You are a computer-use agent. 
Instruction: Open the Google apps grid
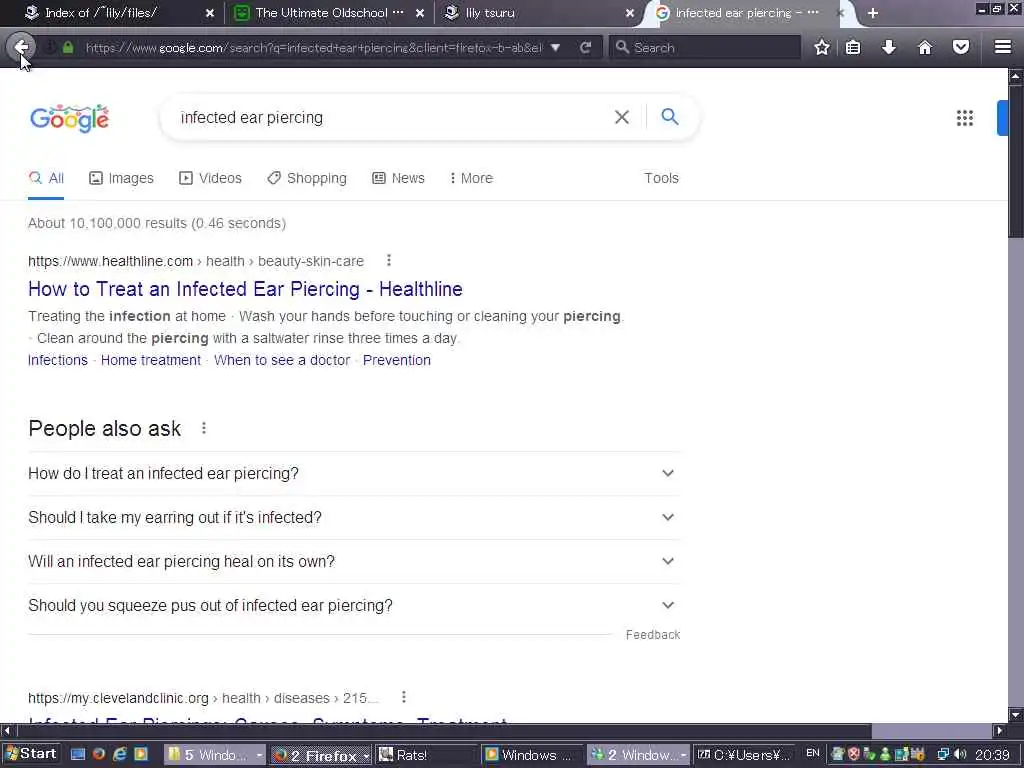965,118
